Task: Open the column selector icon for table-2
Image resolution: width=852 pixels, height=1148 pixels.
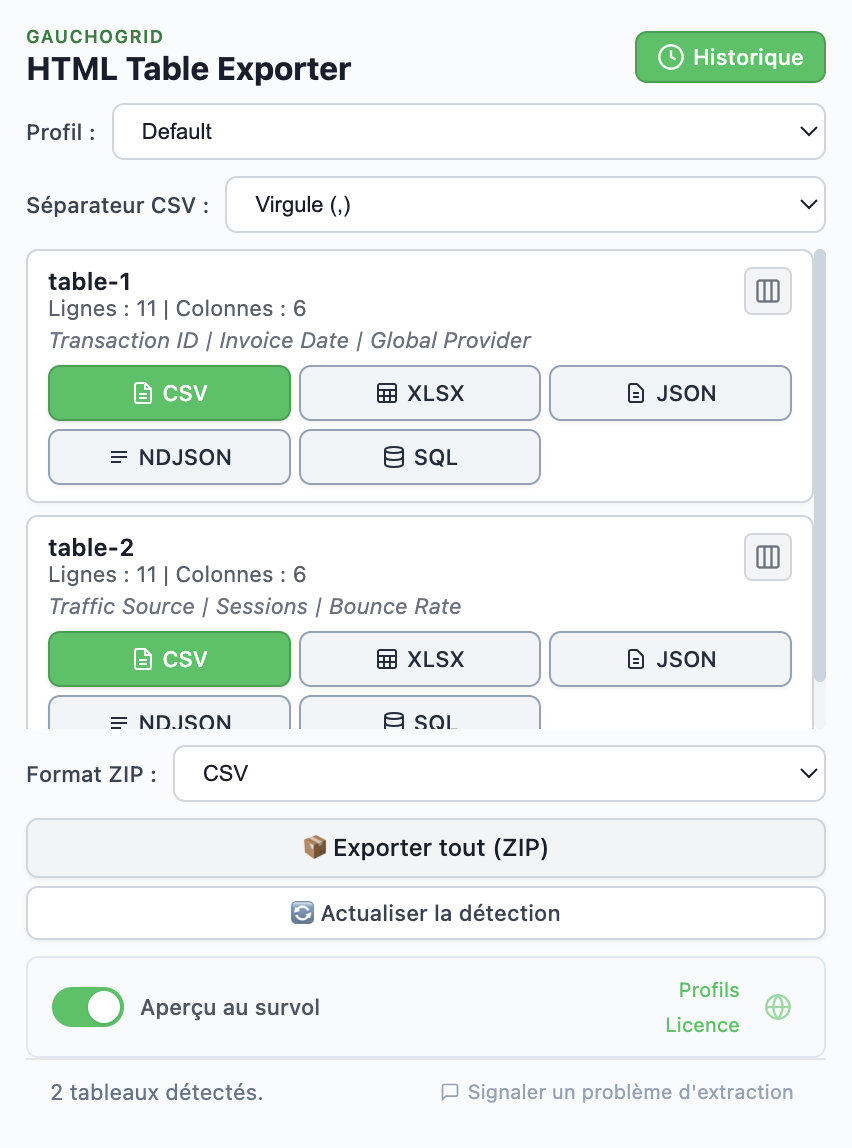Action: point(767,557)
